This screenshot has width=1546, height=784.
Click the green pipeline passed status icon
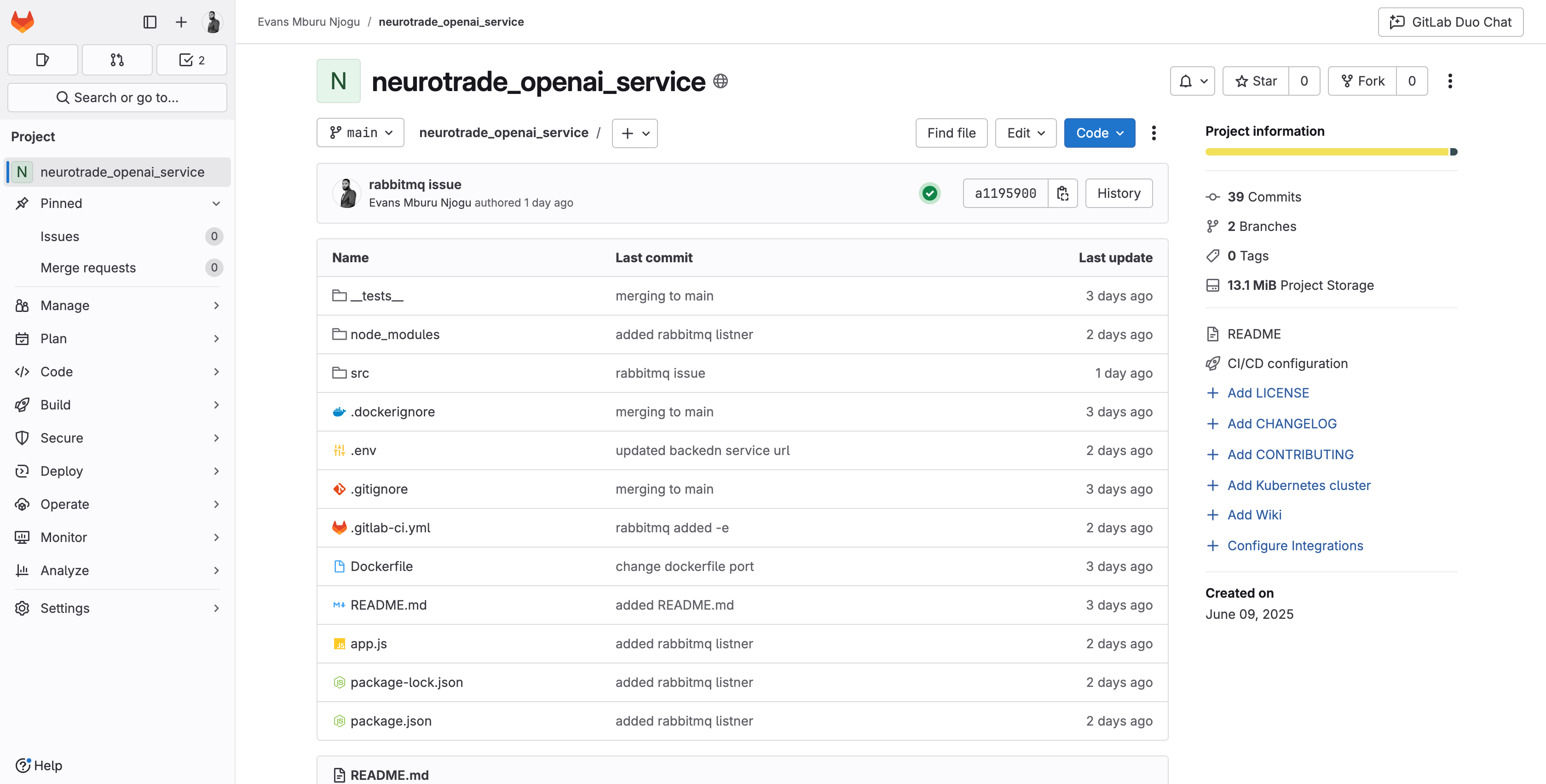click(x=929, y=193)
